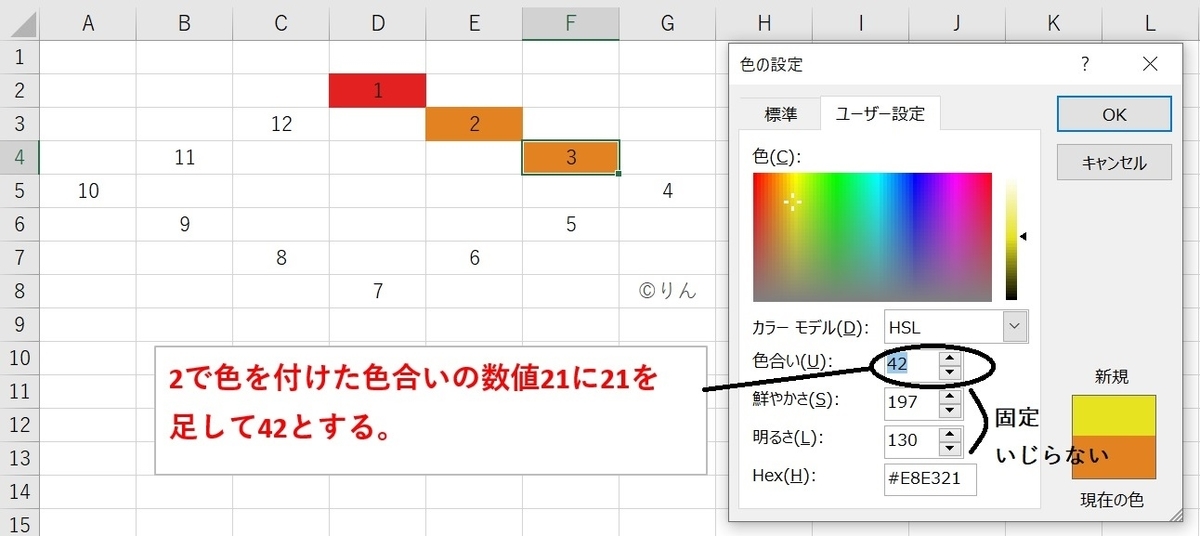Decrease 色合い with the down spinner
Viewport: 1200px width, 536px height.
click(x=950, y=371)
